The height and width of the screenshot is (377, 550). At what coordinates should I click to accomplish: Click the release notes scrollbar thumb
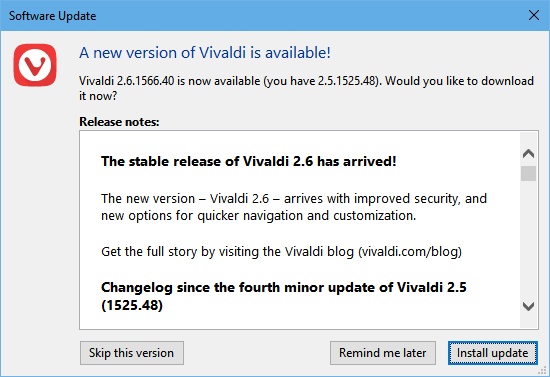[x=528, y=174]
